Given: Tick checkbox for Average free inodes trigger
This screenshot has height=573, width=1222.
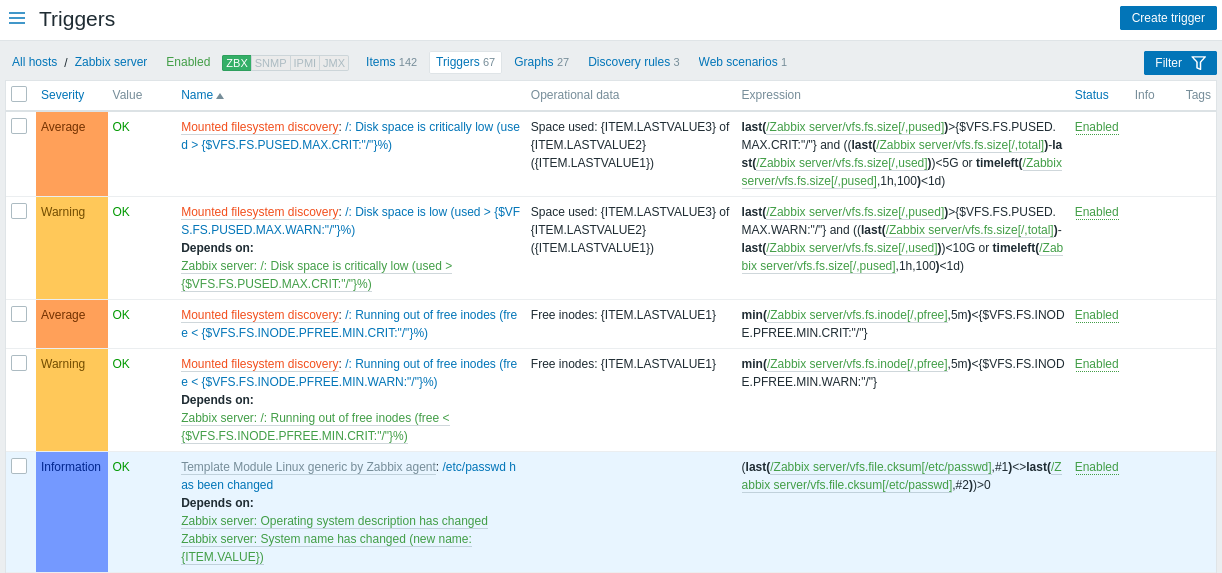Looking at the screenshot, I should [19, 314].
